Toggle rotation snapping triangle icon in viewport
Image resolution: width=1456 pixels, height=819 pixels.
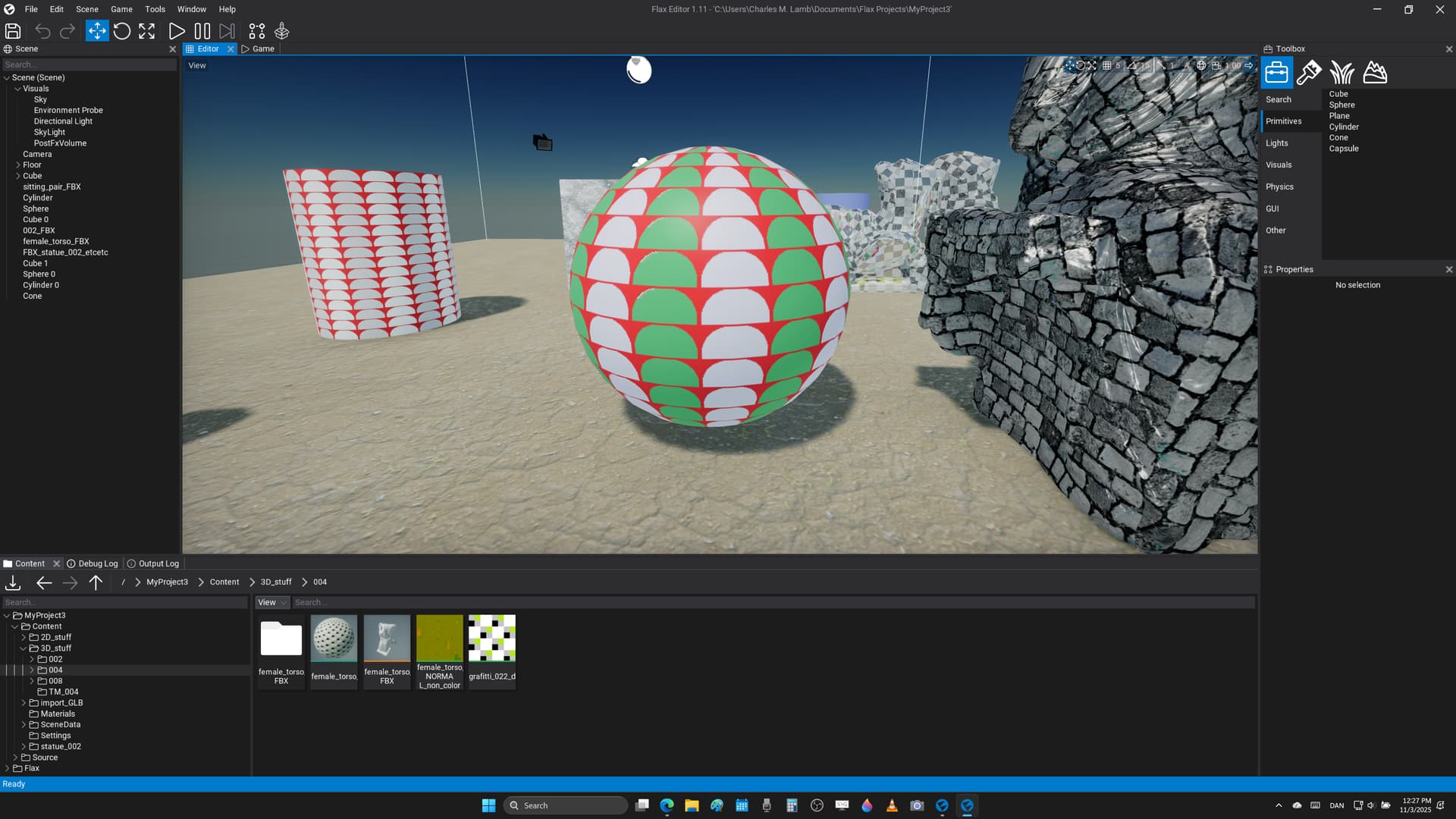point(1132,65)
